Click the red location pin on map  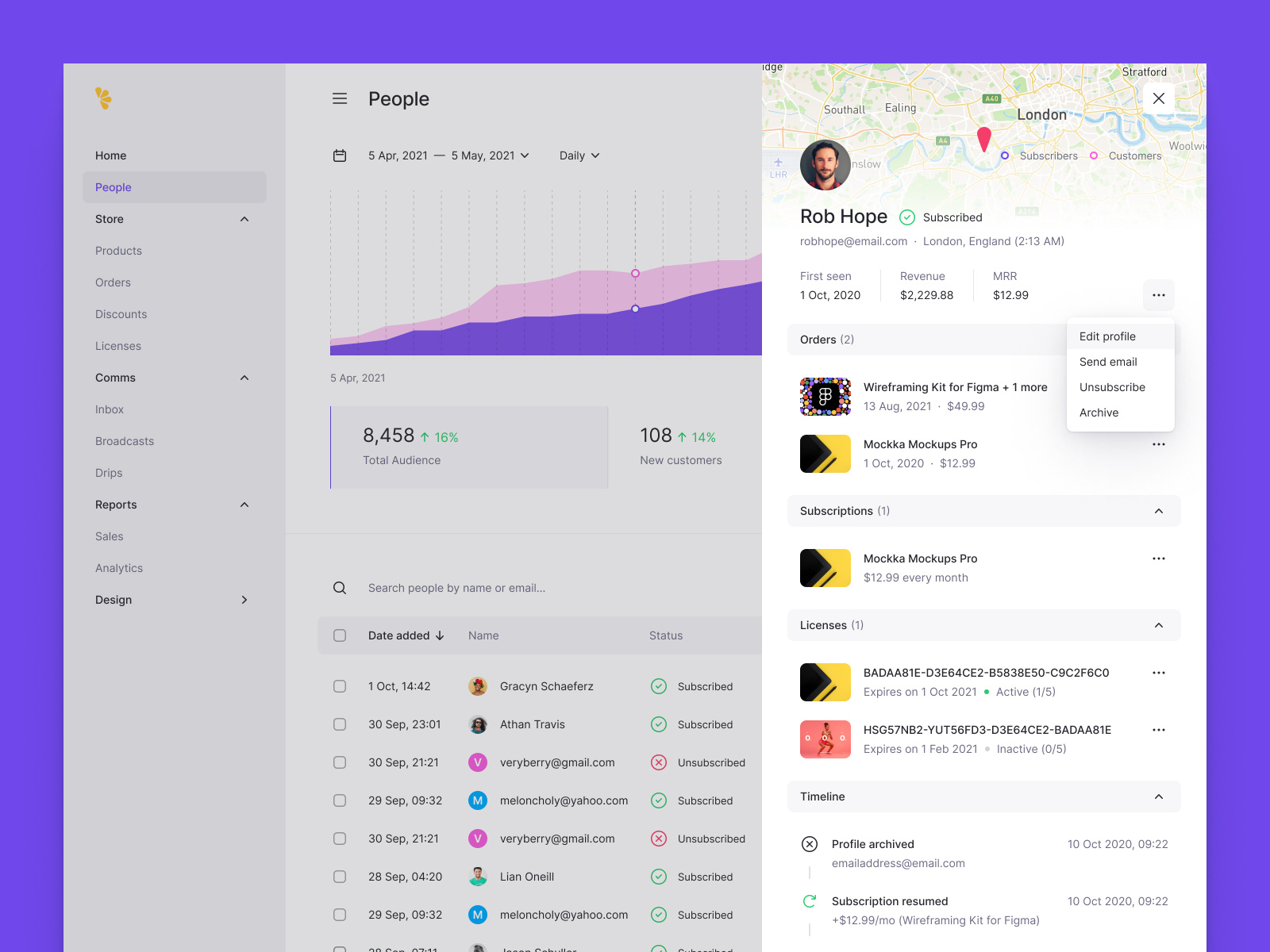click(984, 139)
